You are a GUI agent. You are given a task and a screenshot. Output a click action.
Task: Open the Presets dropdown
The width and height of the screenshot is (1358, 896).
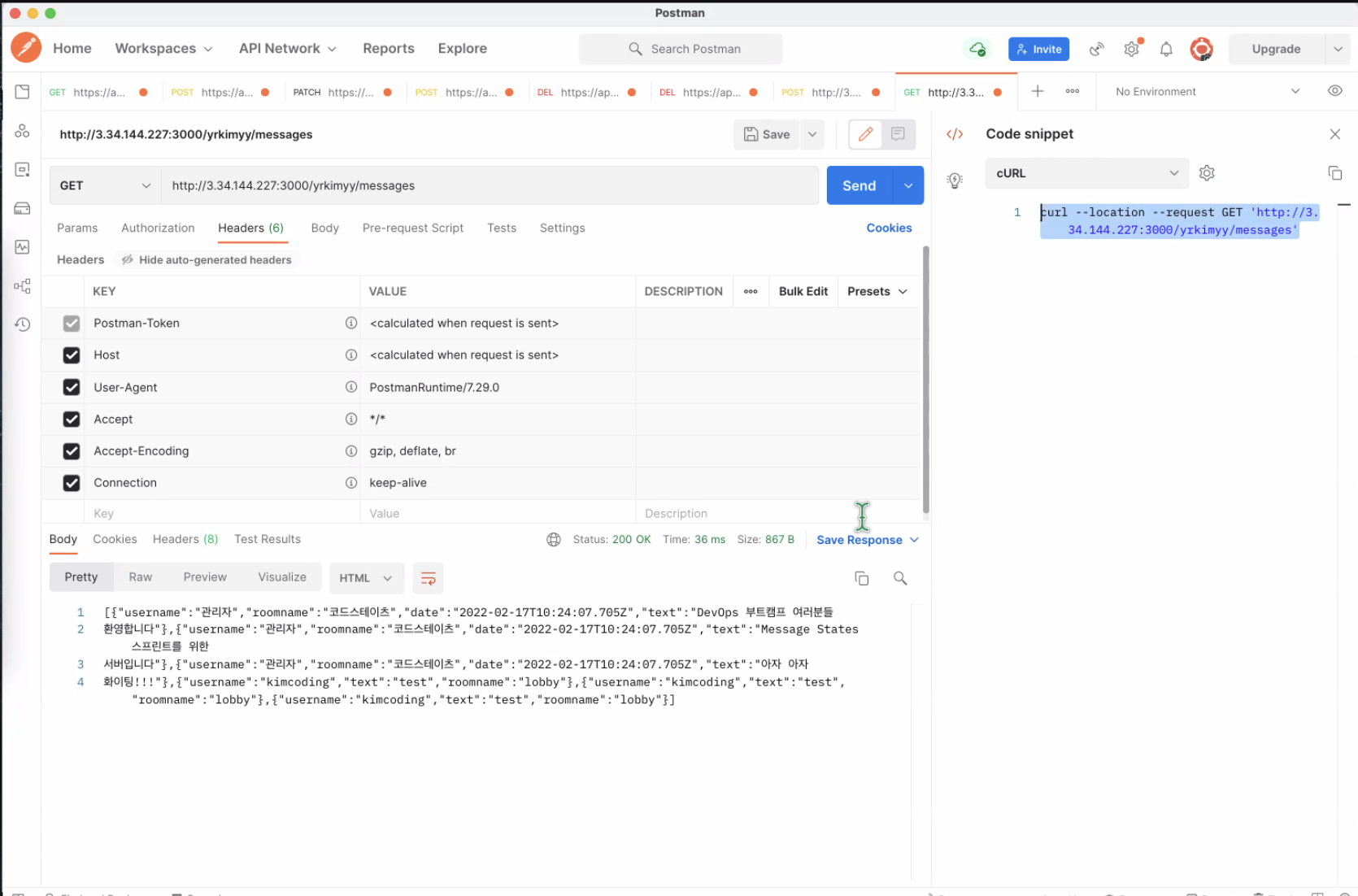pyautogui.click(x=877, y=291)
